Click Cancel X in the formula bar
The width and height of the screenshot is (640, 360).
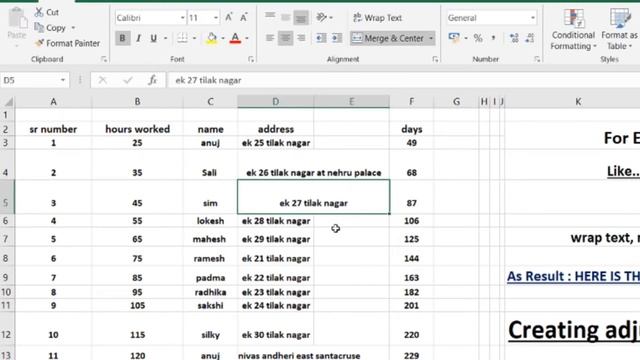point(102,80)
